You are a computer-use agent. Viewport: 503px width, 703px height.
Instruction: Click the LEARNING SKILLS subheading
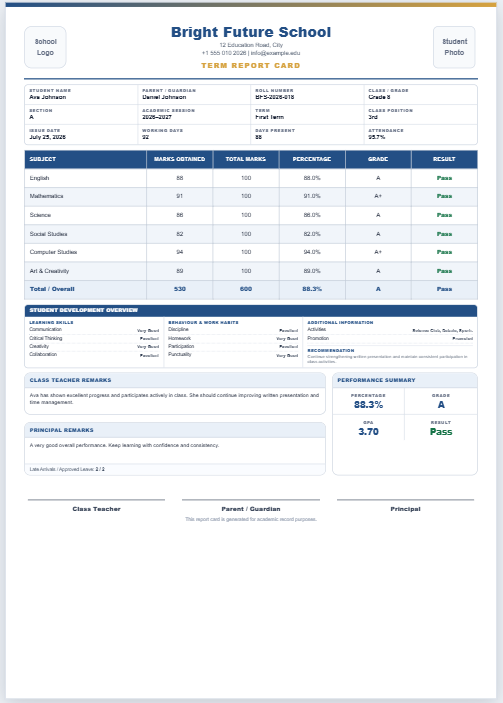(x=51, y=322)
